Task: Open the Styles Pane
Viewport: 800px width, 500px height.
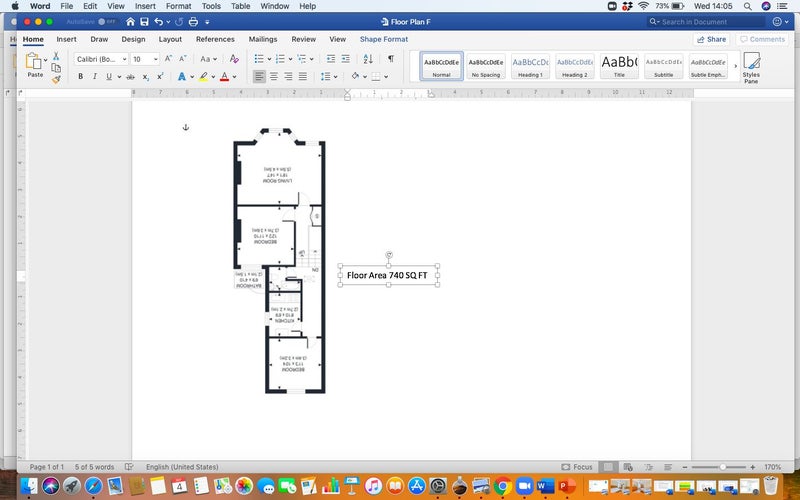Action: click(x=751, y=67)
